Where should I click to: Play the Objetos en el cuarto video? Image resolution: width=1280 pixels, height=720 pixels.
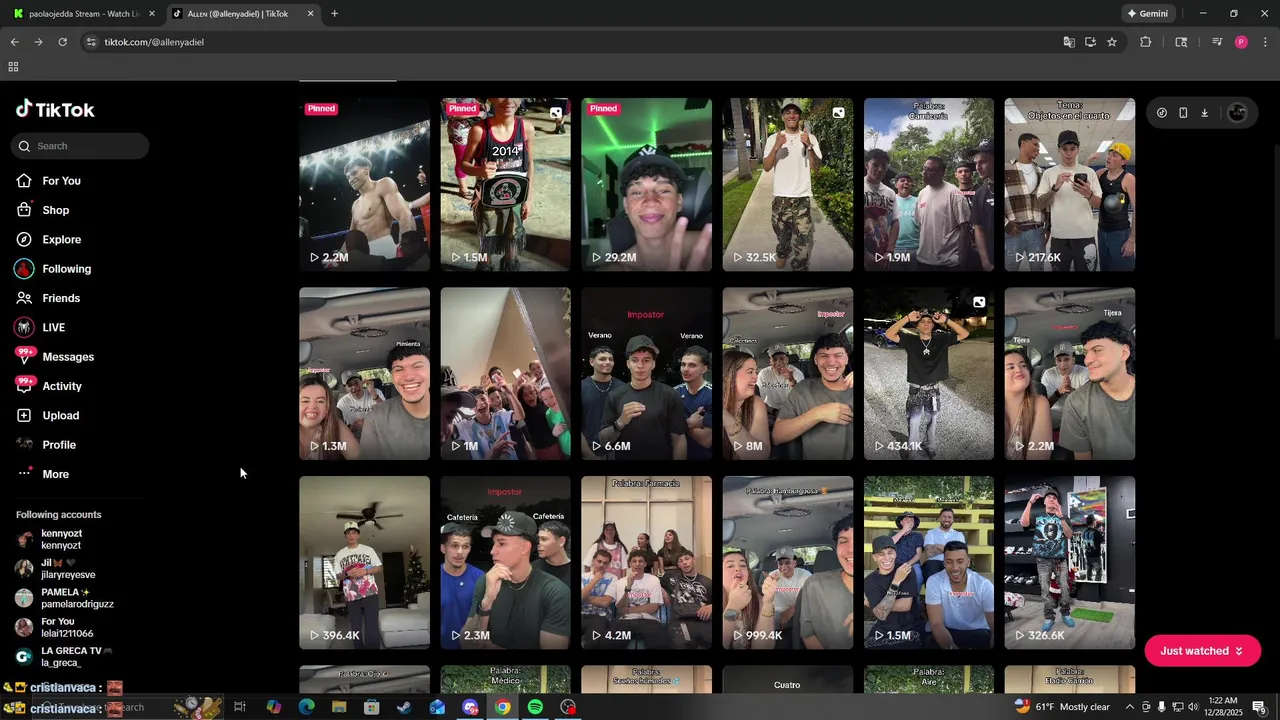[1069, 185]
